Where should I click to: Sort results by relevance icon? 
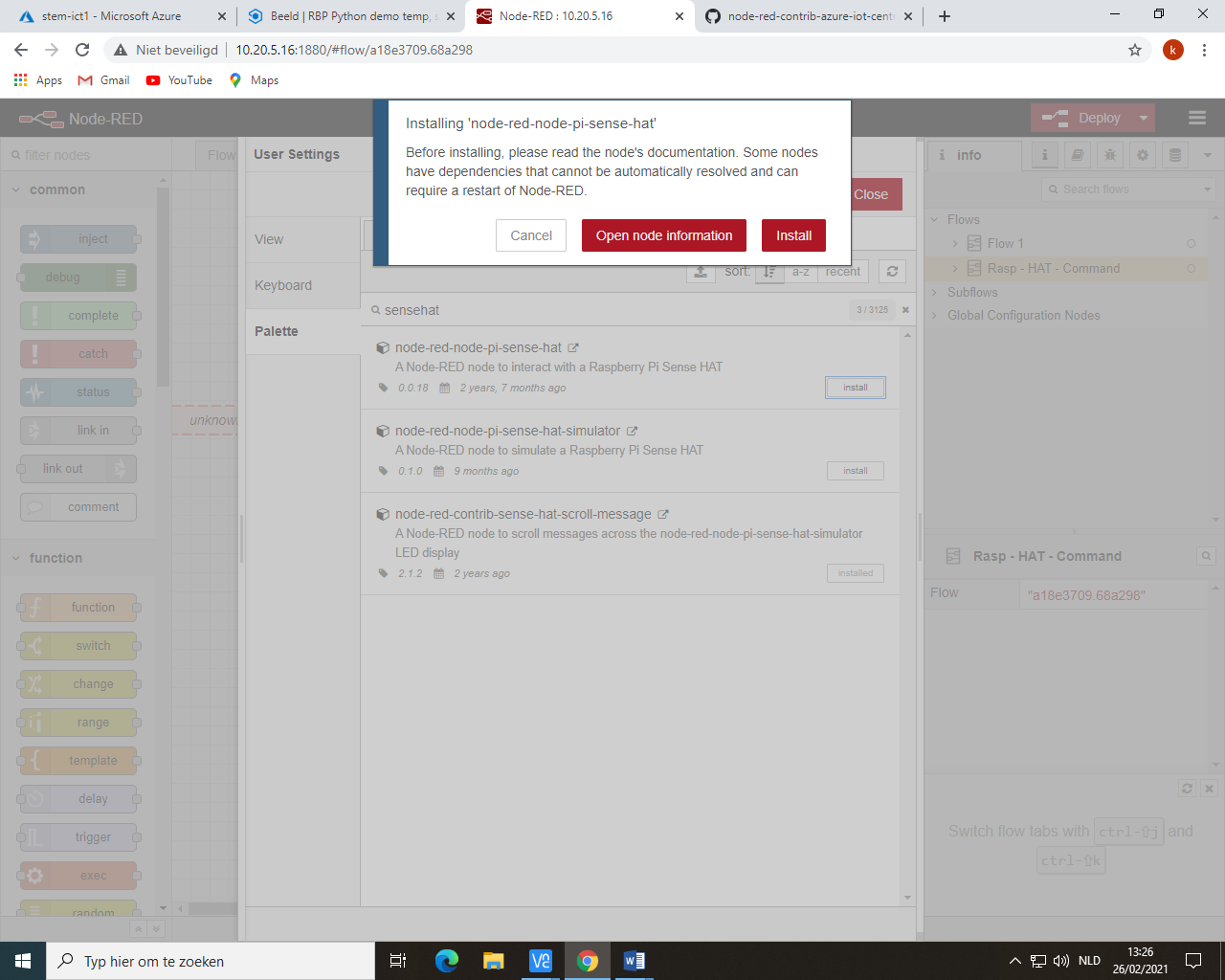click(769, 272)
